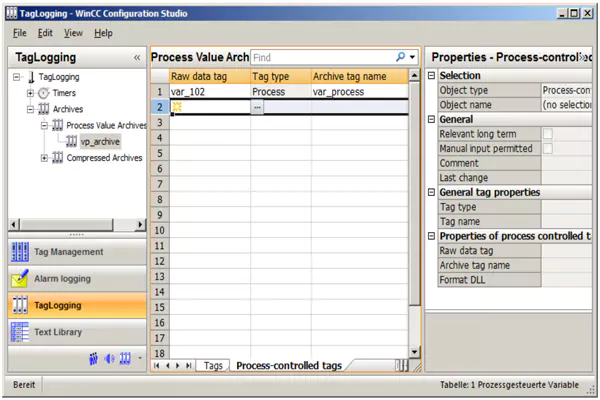Screen dimensions: 600x400
Task: Open the Text Library icon
Action: tap(20, 332)
